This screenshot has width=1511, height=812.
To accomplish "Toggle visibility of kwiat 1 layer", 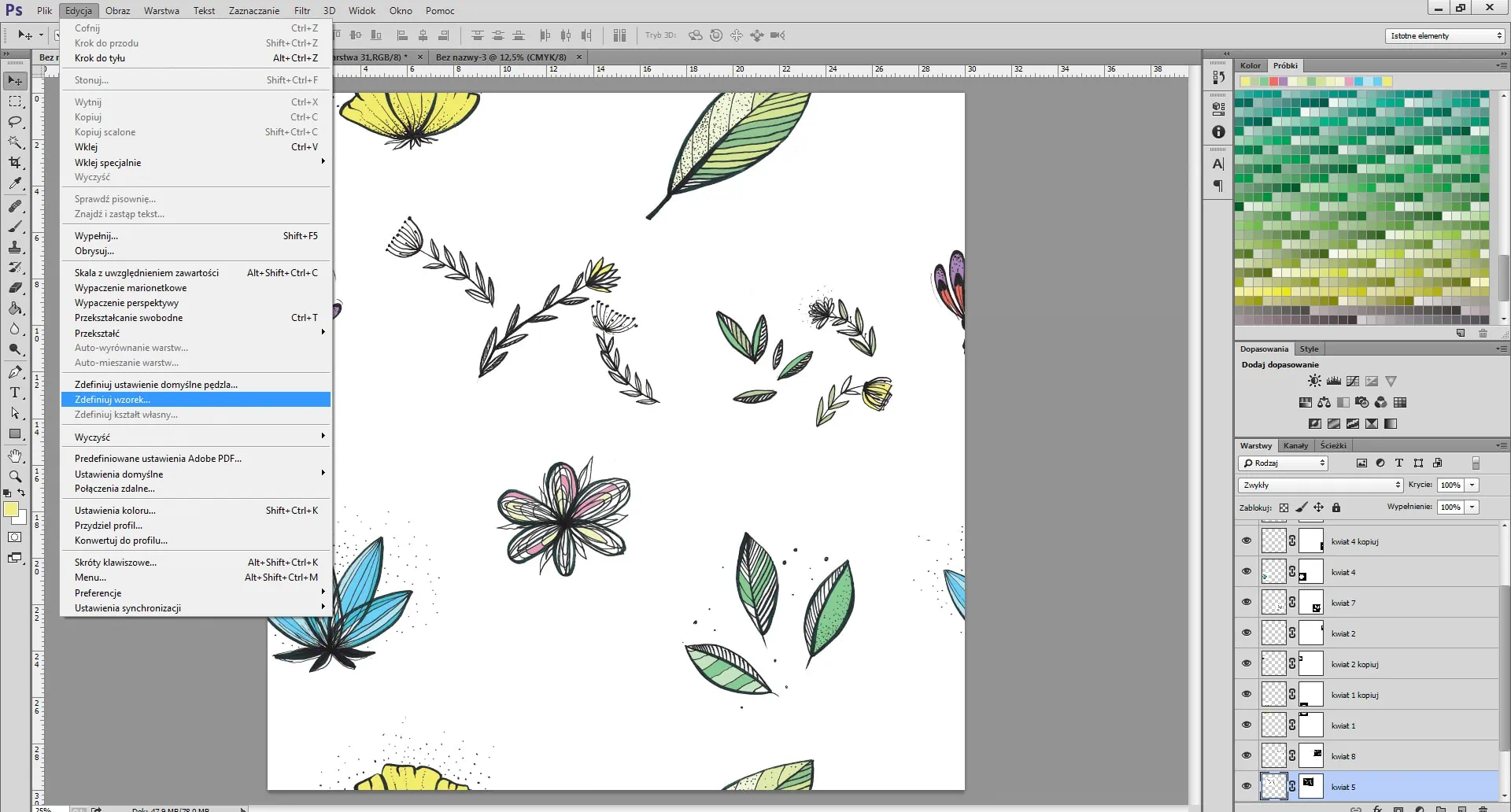I will [1247, 725].
